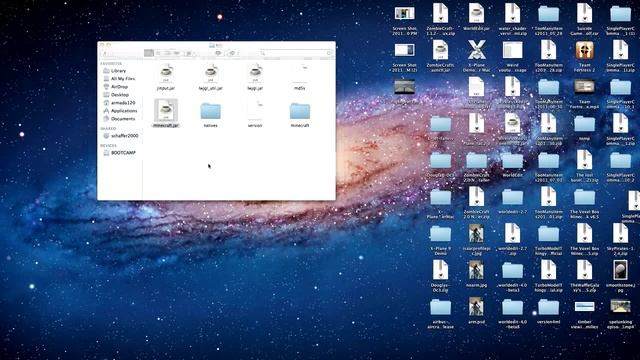Open the Finder action gear menu
Screen dimensions: 640x360
(x=233, y=53)
